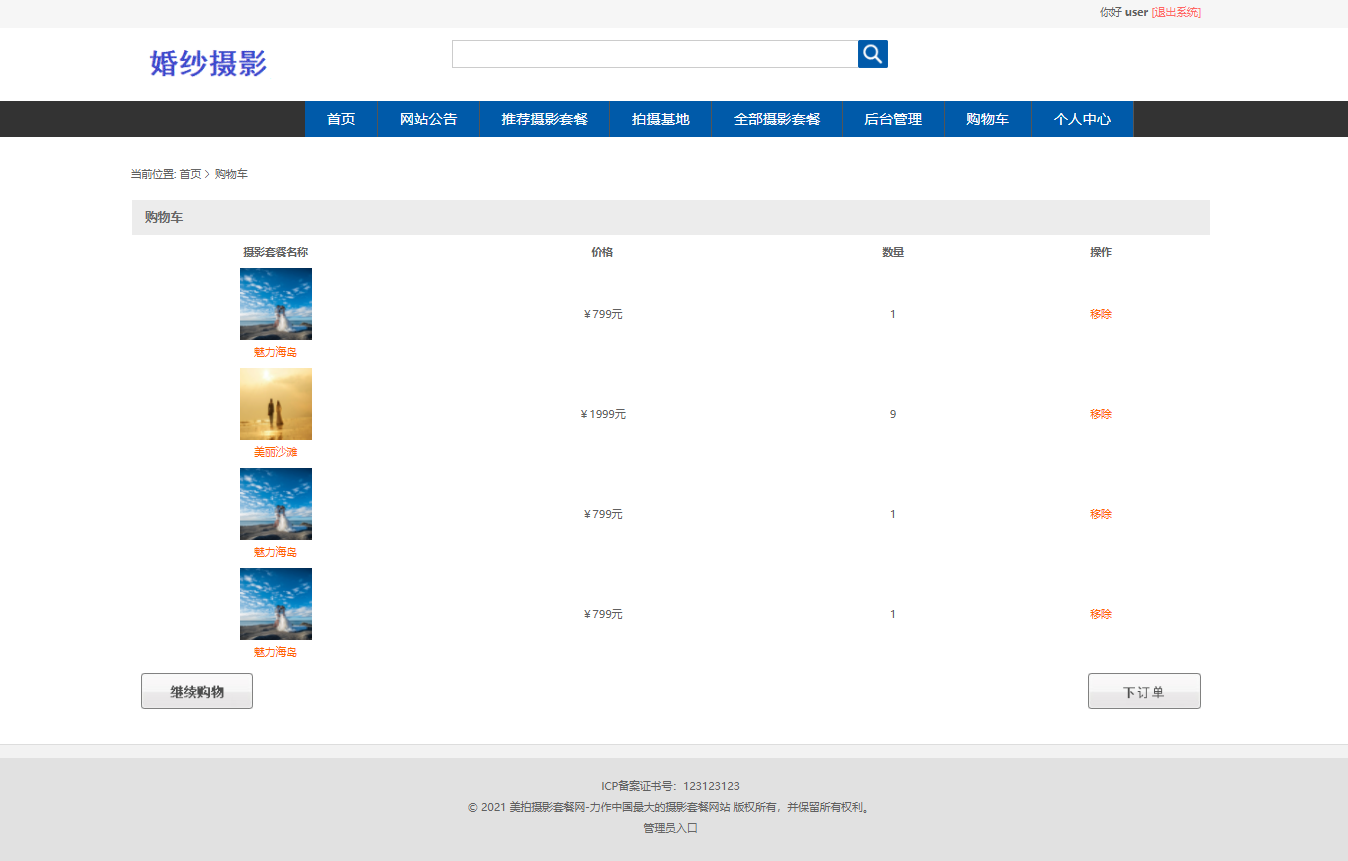The height and width of the screenshot is (861, 1348).
Task: Open 管理员入口 in the footer
Action: click(668, 827)
